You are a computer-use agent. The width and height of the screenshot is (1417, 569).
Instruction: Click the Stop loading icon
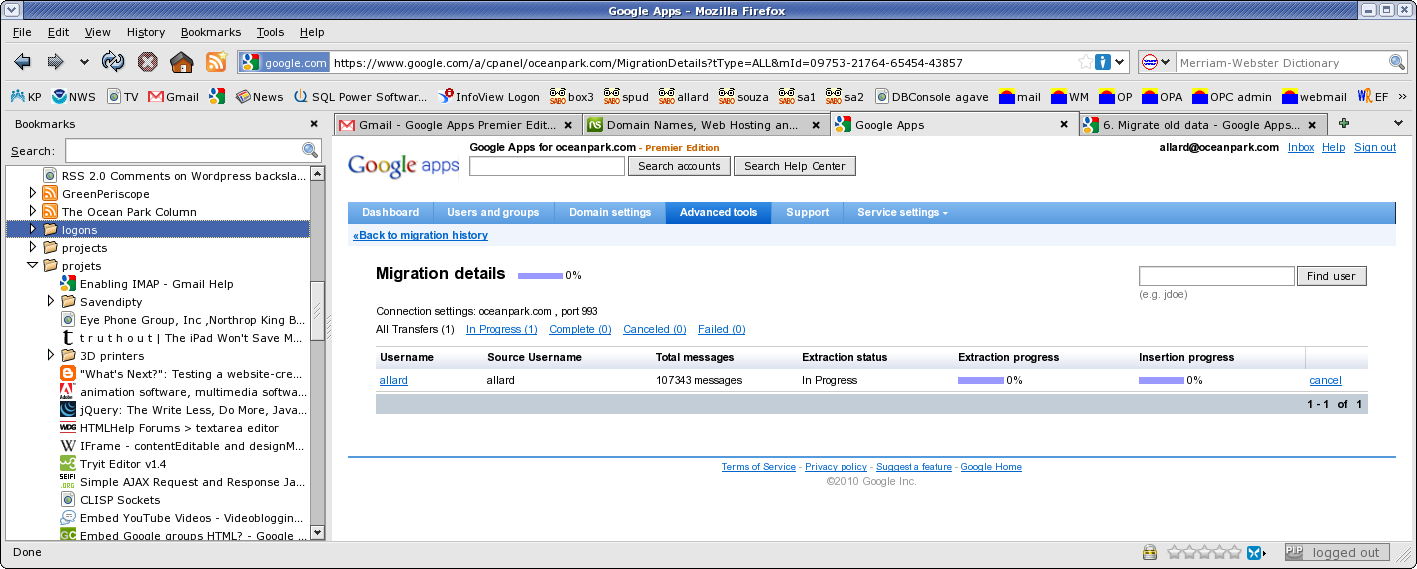pos(147,62)
